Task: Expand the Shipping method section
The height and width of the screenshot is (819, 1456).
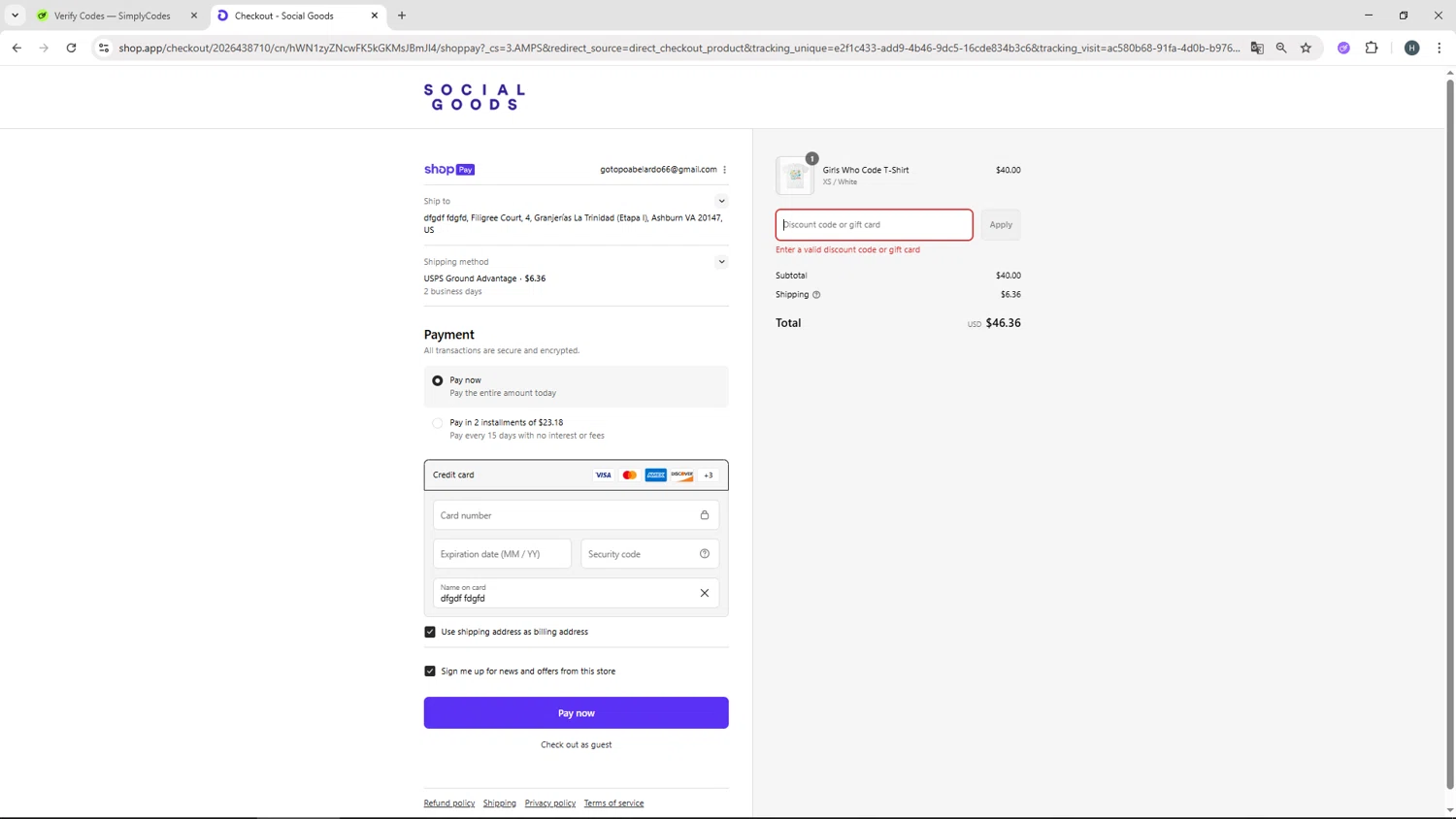Action: pos(721,262)
